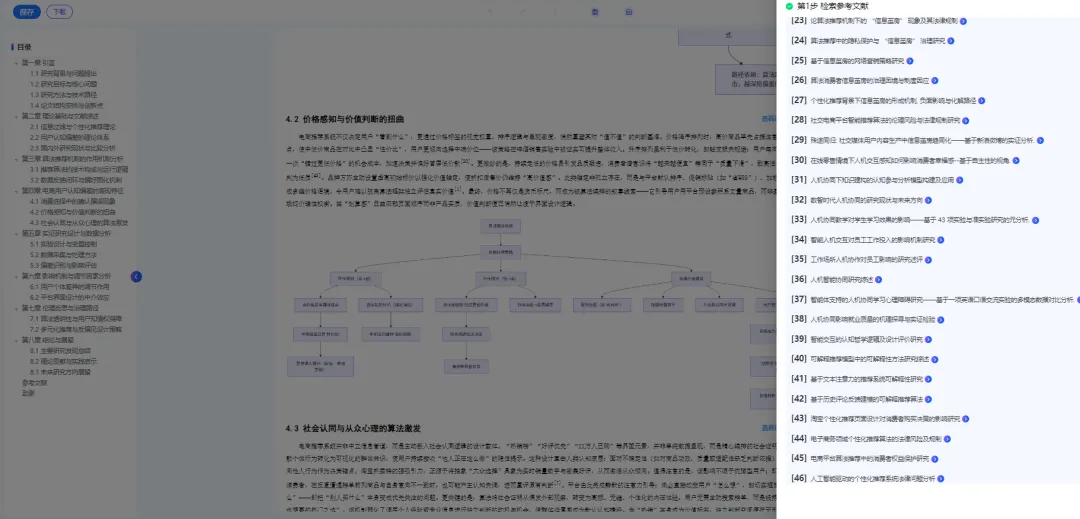Click the blue arrow icon beside reference [42]
Image resolution: width=1080 pixels, height=519 pixels.
(928, 399)
